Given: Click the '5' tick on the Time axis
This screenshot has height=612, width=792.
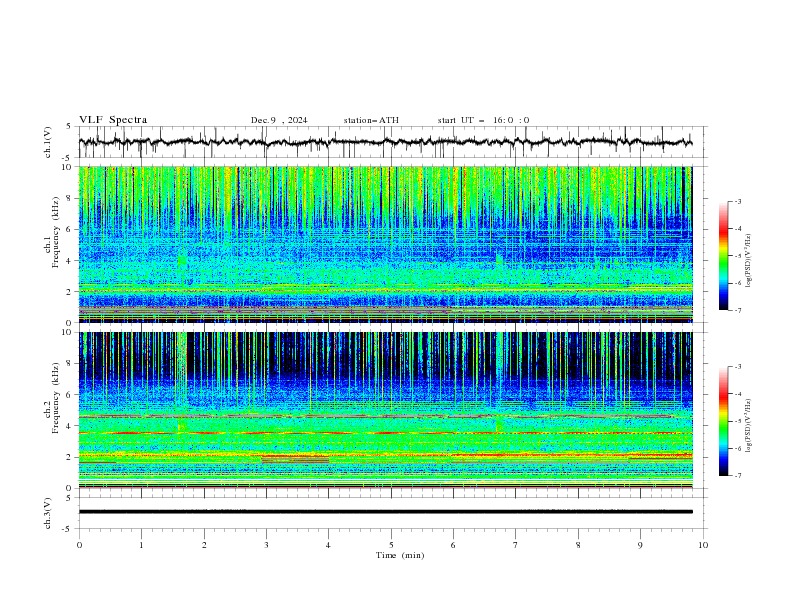Looking at the screenshot, I should pos(391,545).
